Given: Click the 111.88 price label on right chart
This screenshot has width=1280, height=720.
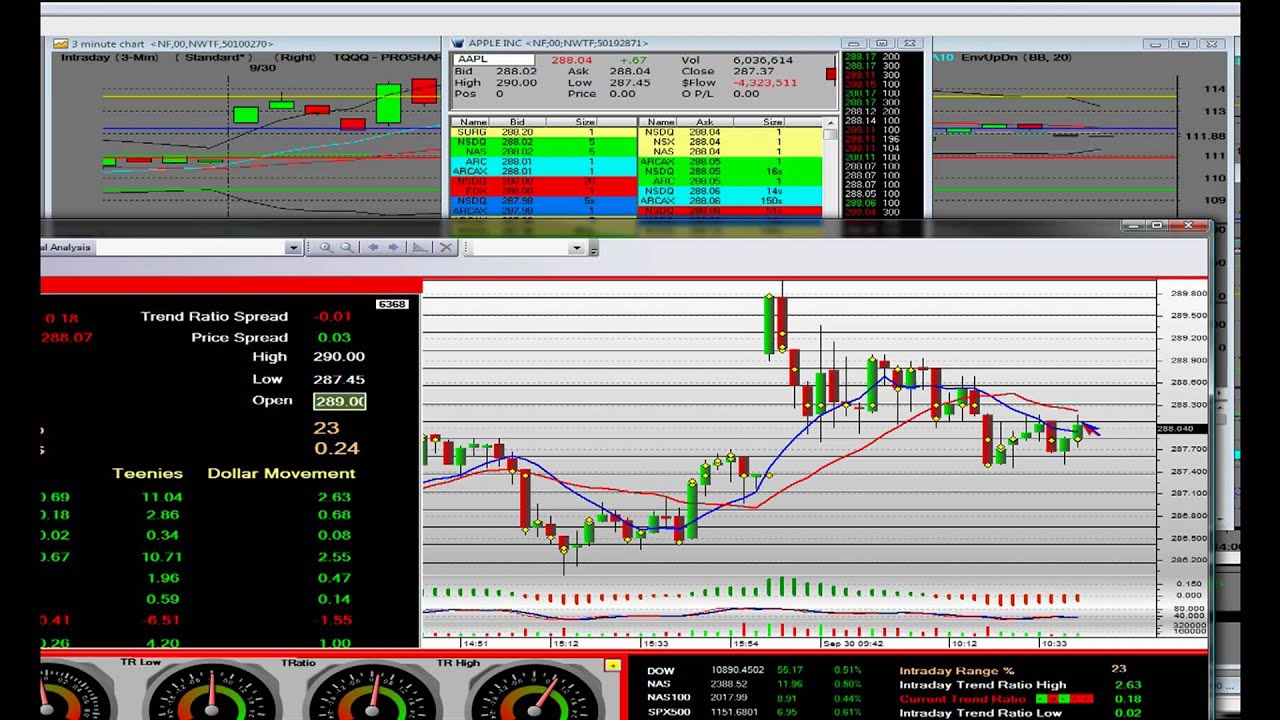Looking at the screenshot, I should pos(1205,136).
